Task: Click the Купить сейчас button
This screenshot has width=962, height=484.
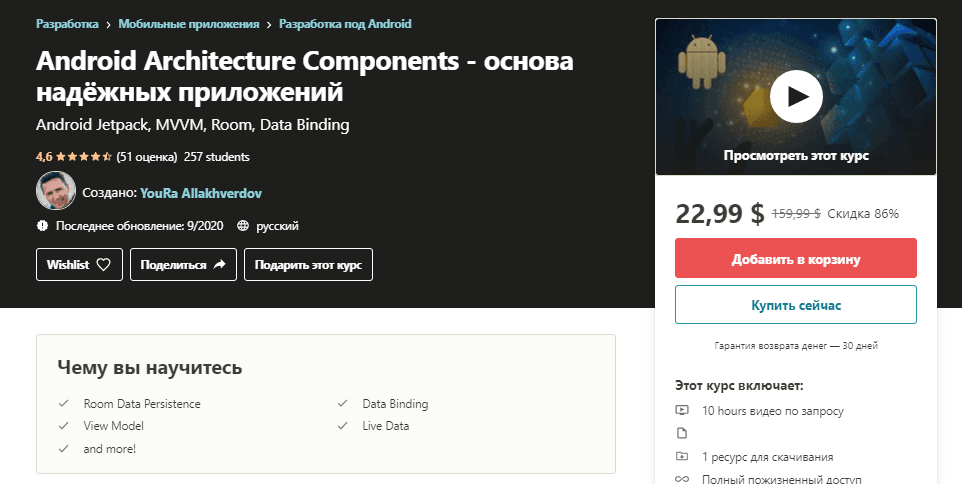Action: tap(796, 304)
